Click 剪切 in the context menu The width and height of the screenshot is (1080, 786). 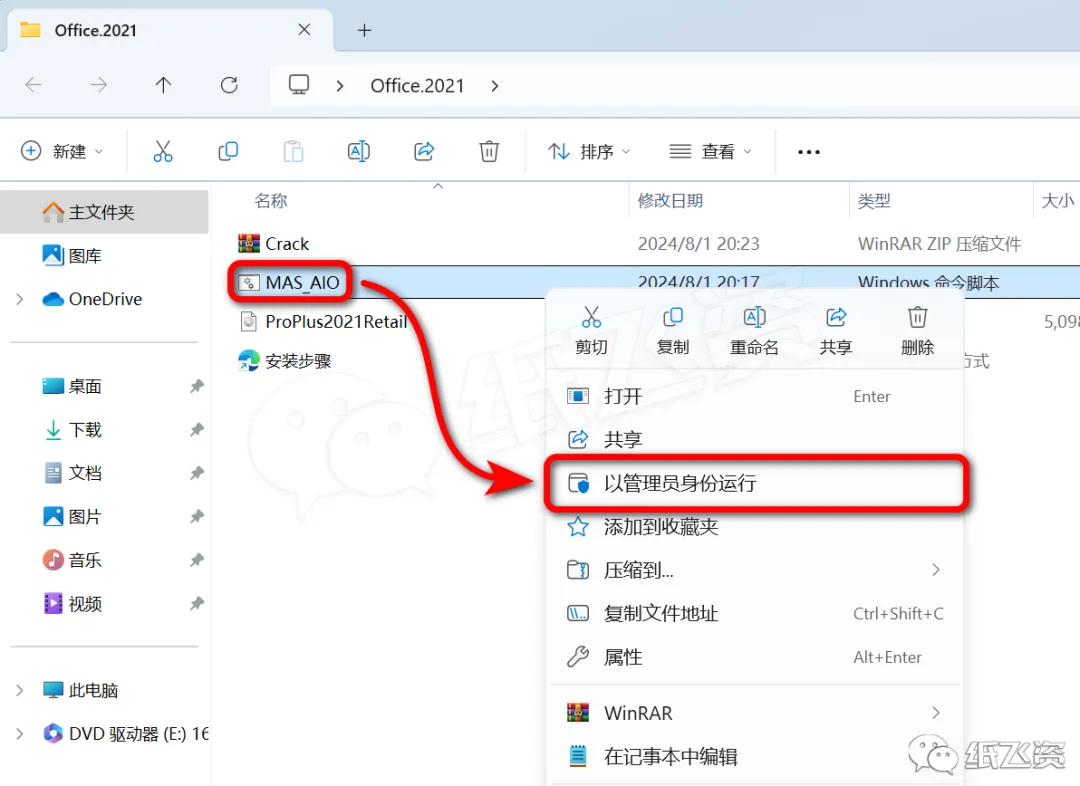coord(591,331)
